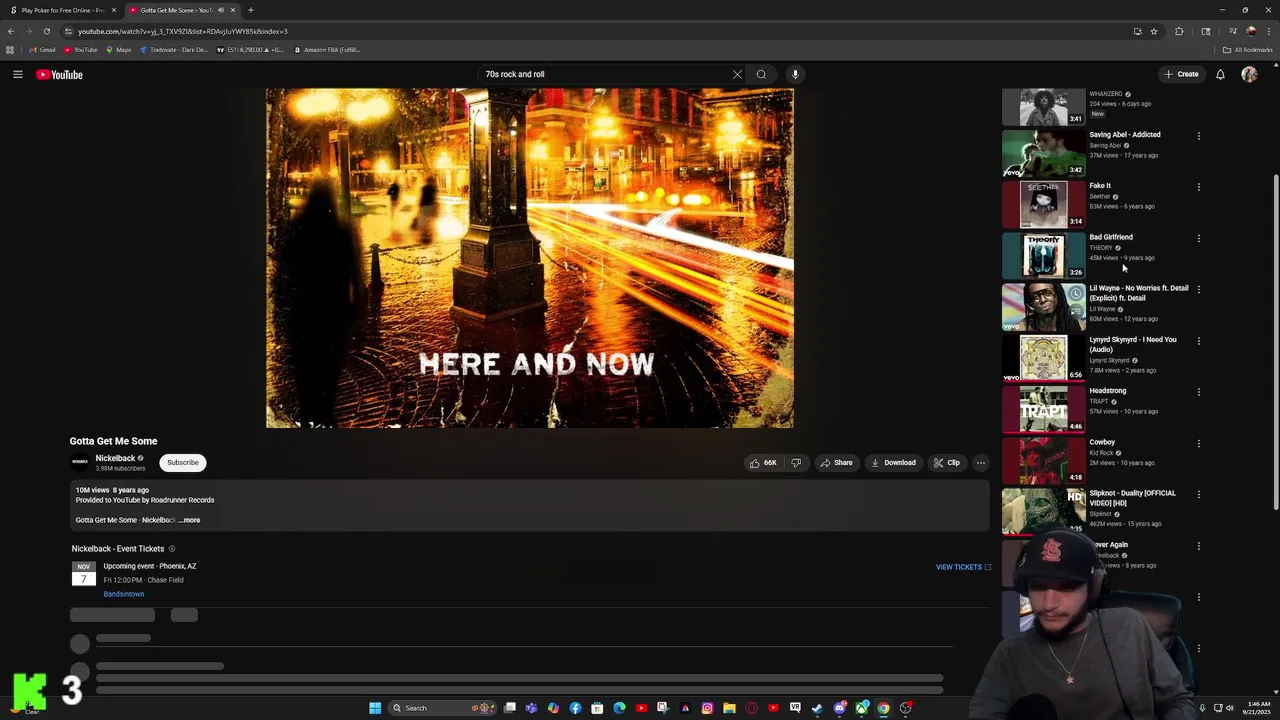Click the Windows taskbar Search box
The image size is (1280, 720).
tap(443, 708)
